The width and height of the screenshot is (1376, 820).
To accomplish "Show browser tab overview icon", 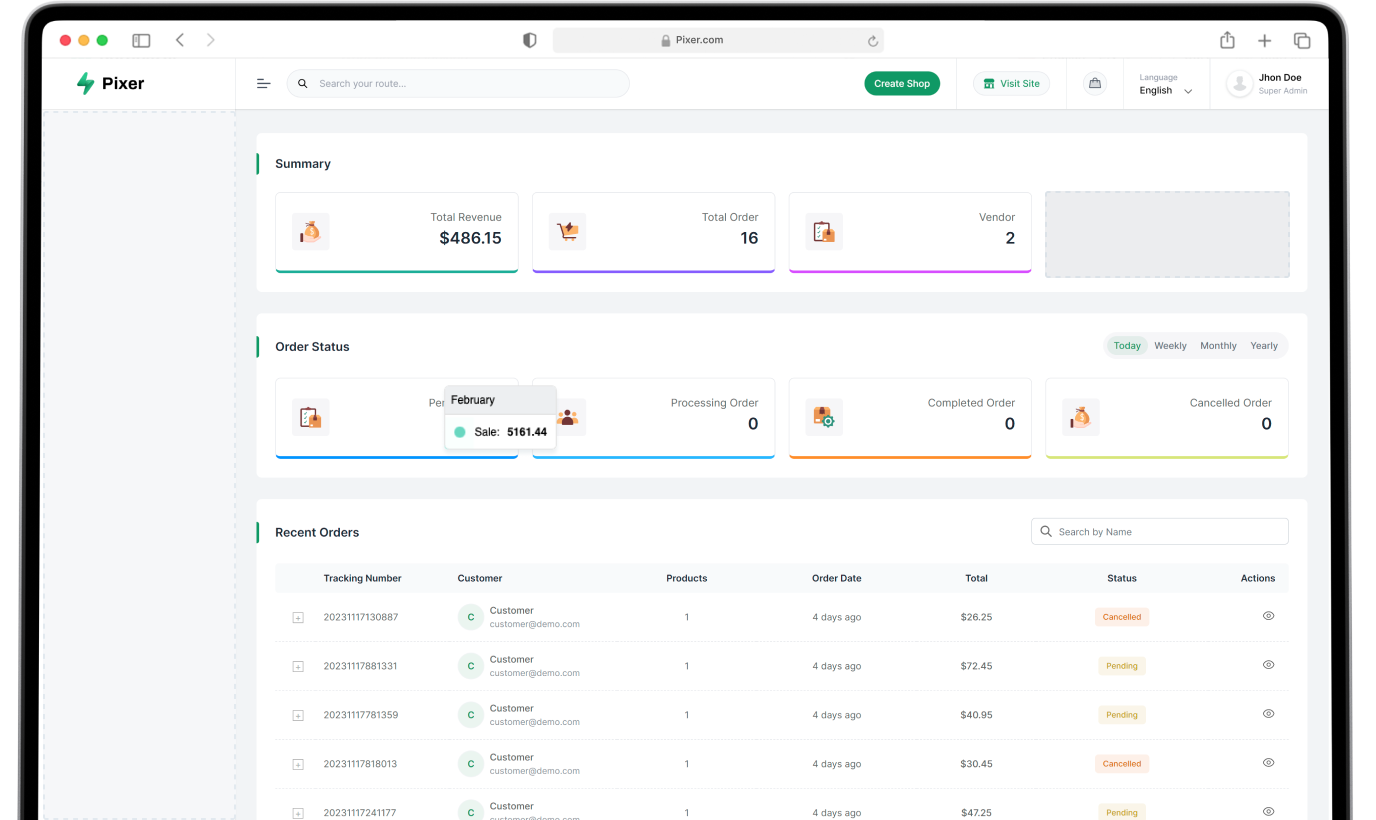I will [1302, 40].
